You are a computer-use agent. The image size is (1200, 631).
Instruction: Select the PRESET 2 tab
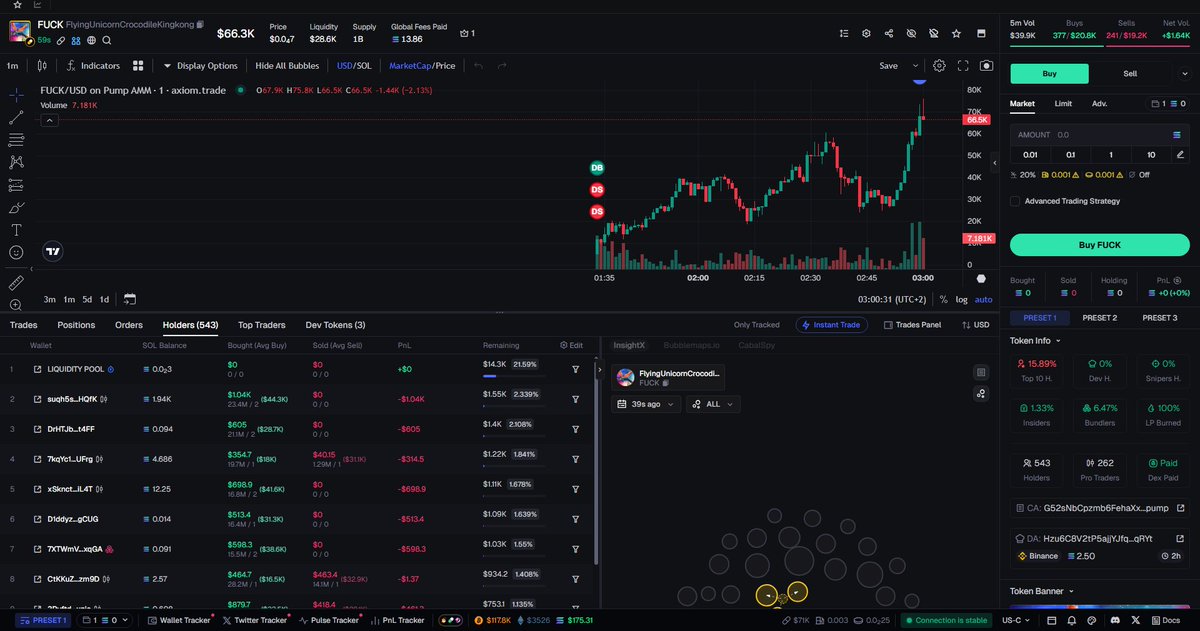(x=1099, y=317)
